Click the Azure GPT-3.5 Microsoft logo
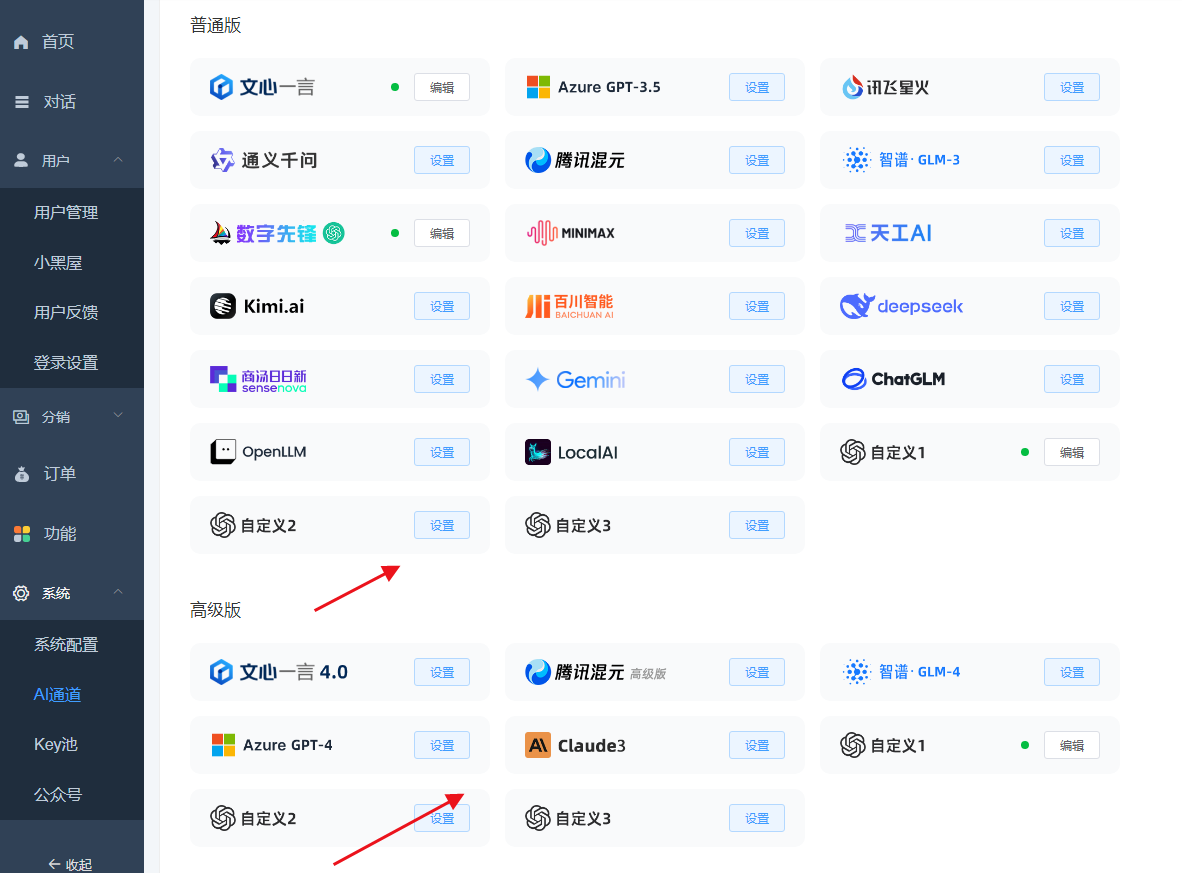1182x873 pixels. click(x=538, y=87)
